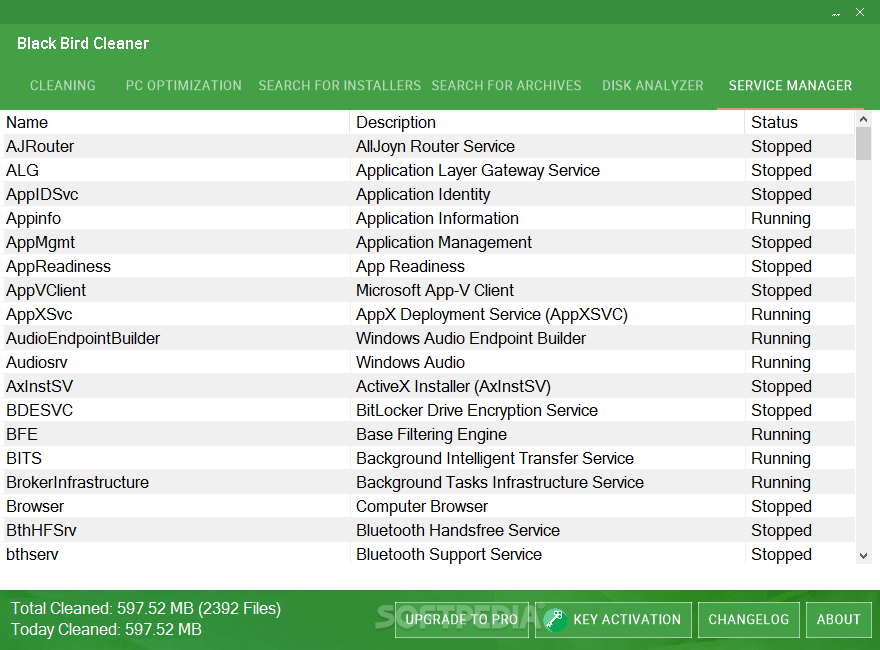Select the BFE service
880x650 pixels.
point(22,434)
